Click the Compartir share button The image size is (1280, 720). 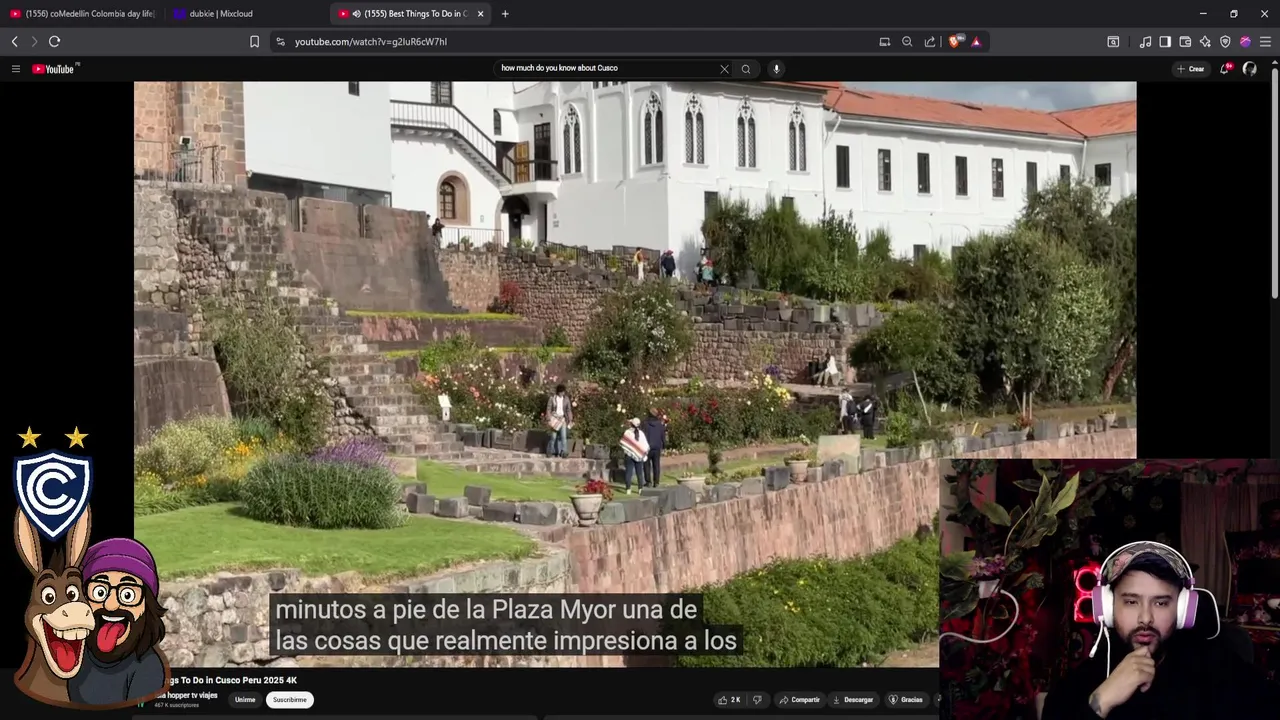pyautogui.click(x=800, y=700)
